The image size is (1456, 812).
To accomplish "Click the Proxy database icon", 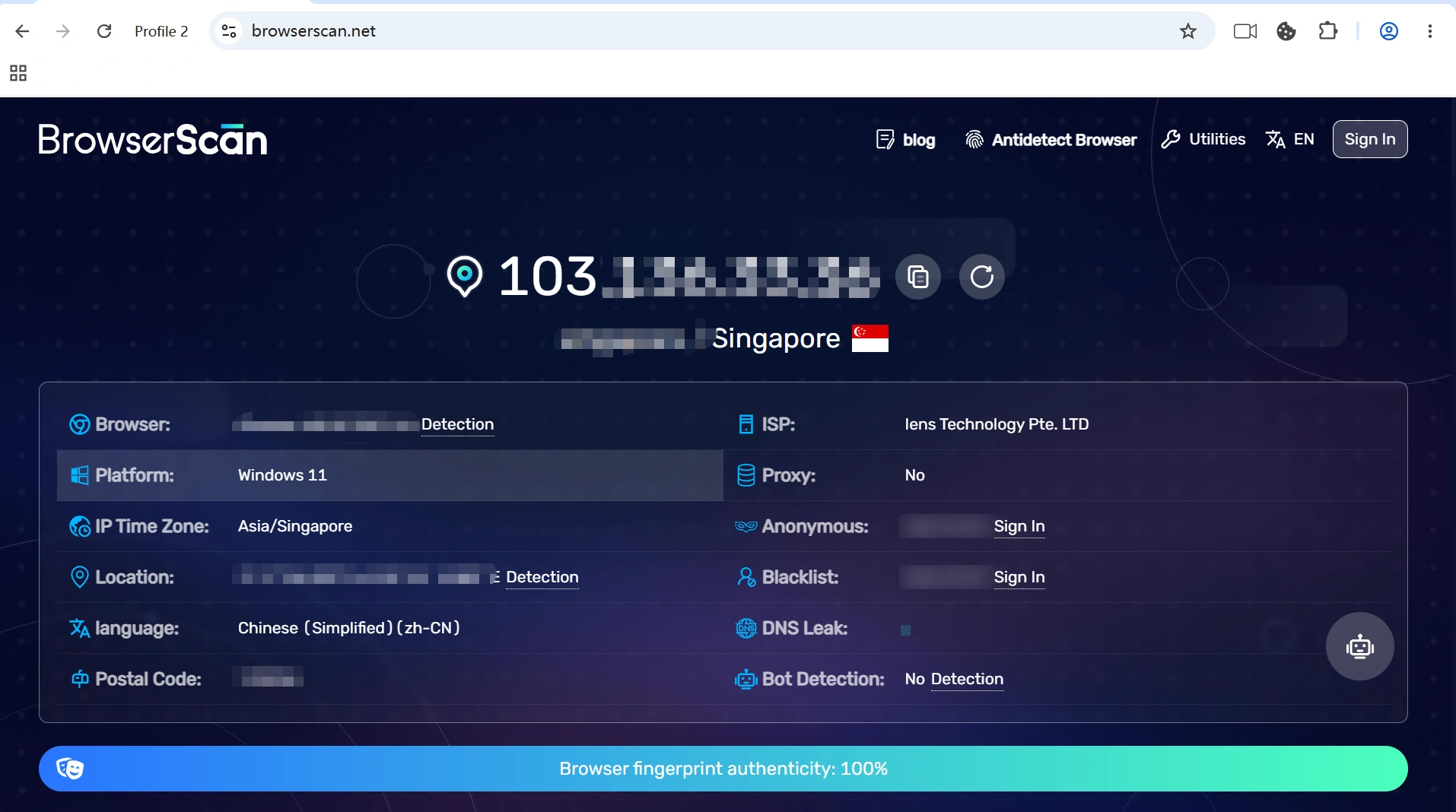I will [x=746, y=475].
